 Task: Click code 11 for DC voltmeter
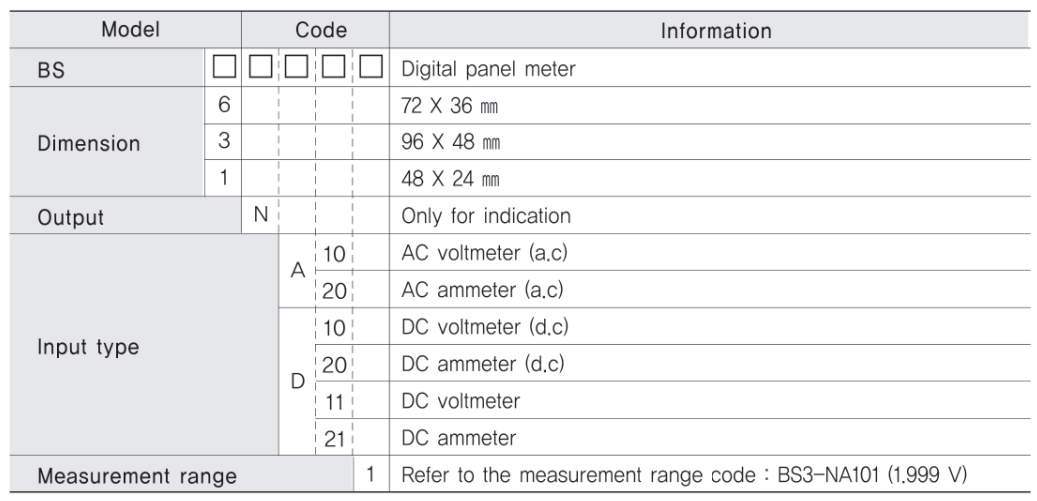pyautogui.click(x=335, y=401)
